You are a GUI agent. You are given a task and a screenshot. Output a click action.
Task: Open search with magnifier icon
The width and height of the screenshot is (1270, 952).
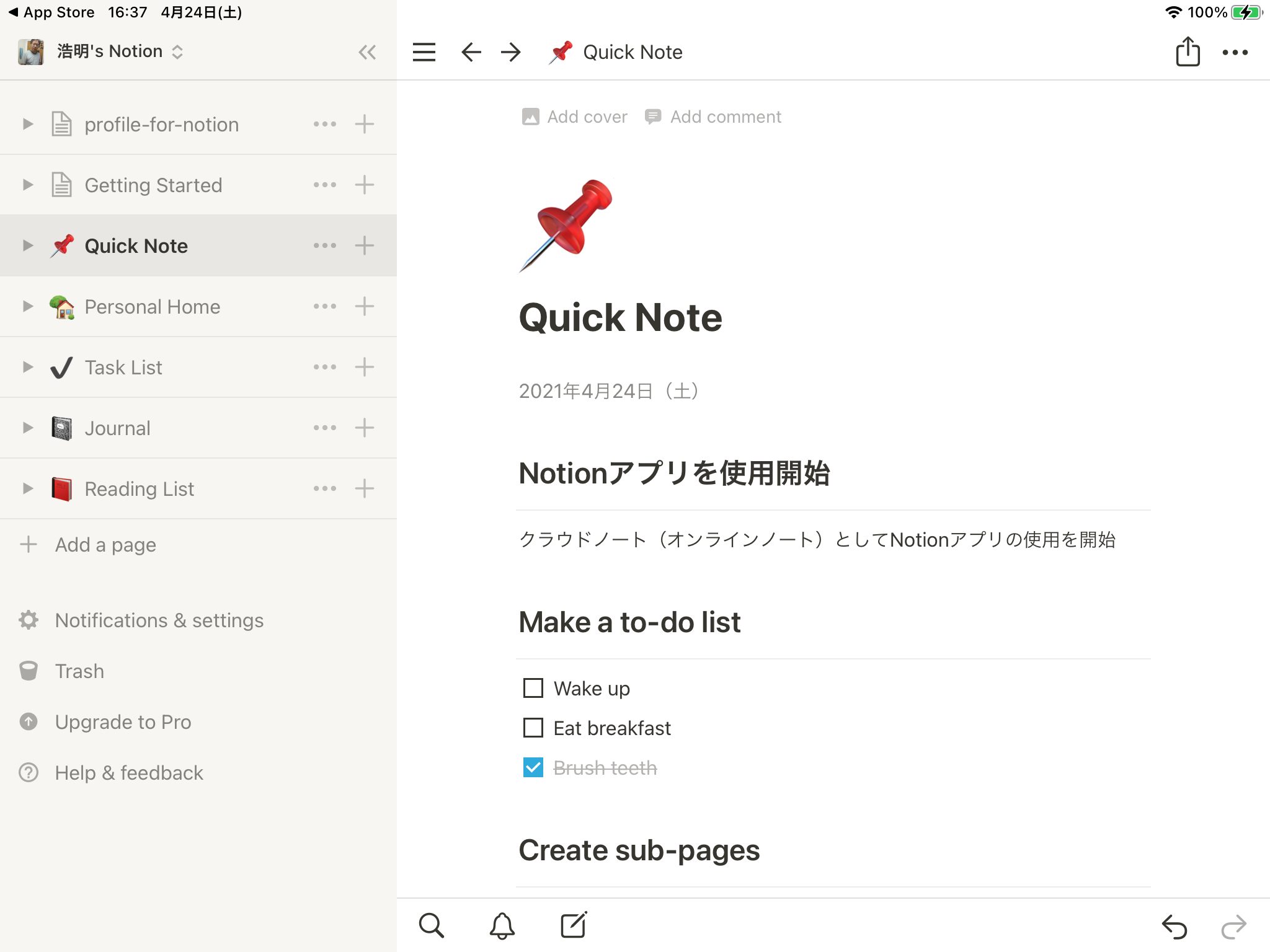[x=431, y=925]
